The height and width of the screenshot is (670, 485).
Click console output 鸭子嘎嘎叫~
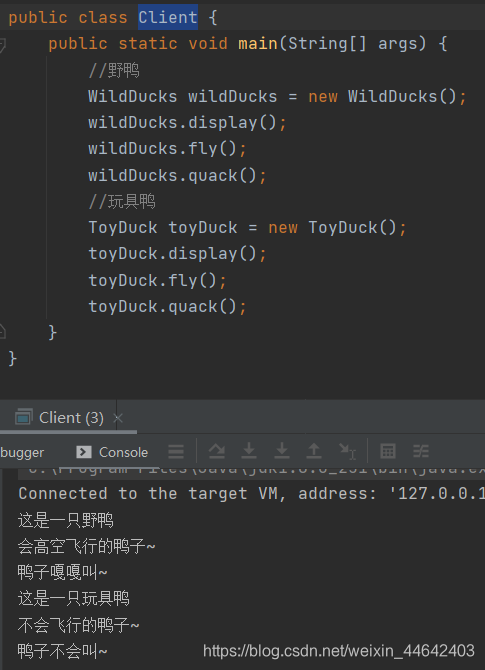click(62, 573)
